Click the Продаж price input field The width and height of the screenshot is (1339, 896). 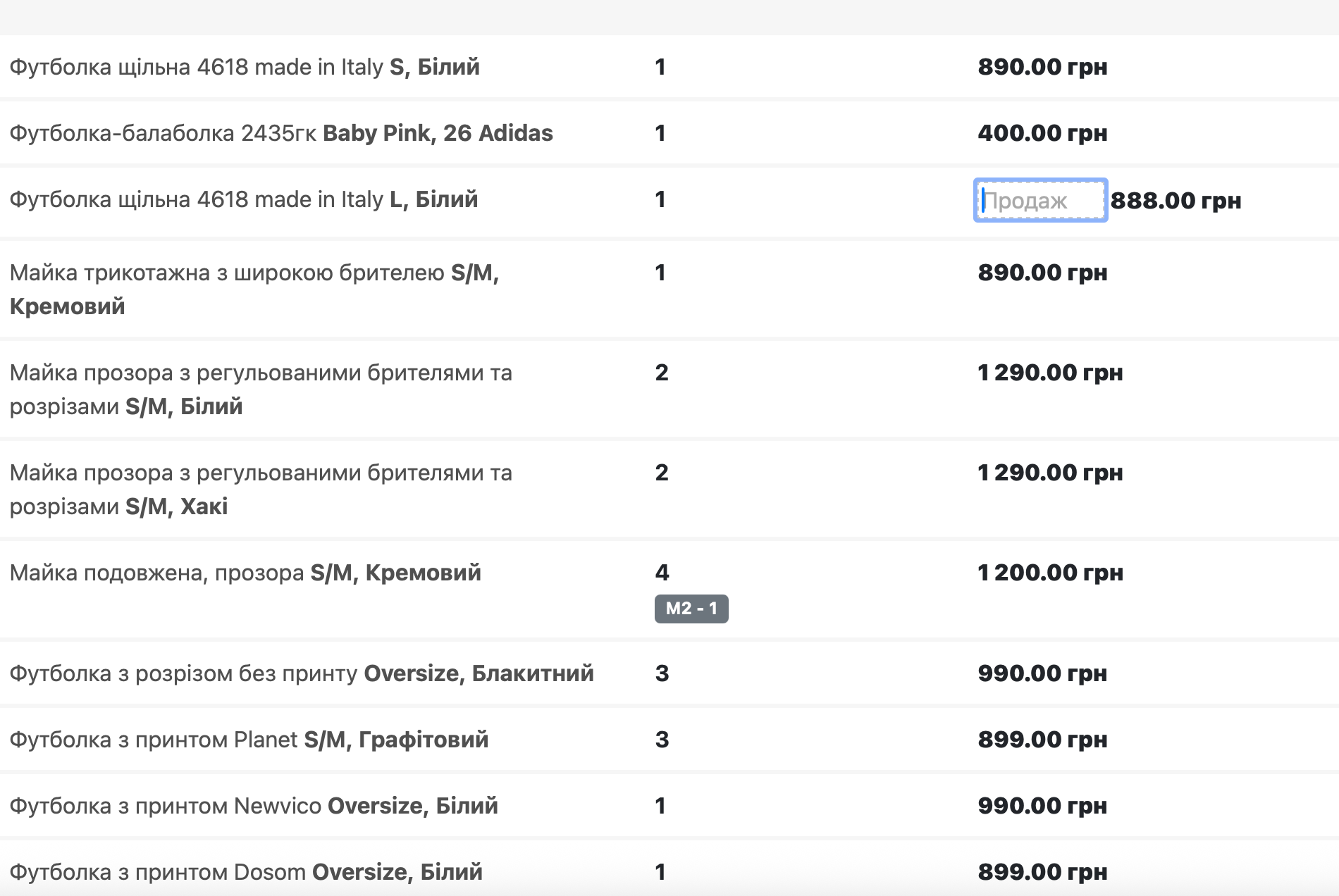pos(1040,201)
